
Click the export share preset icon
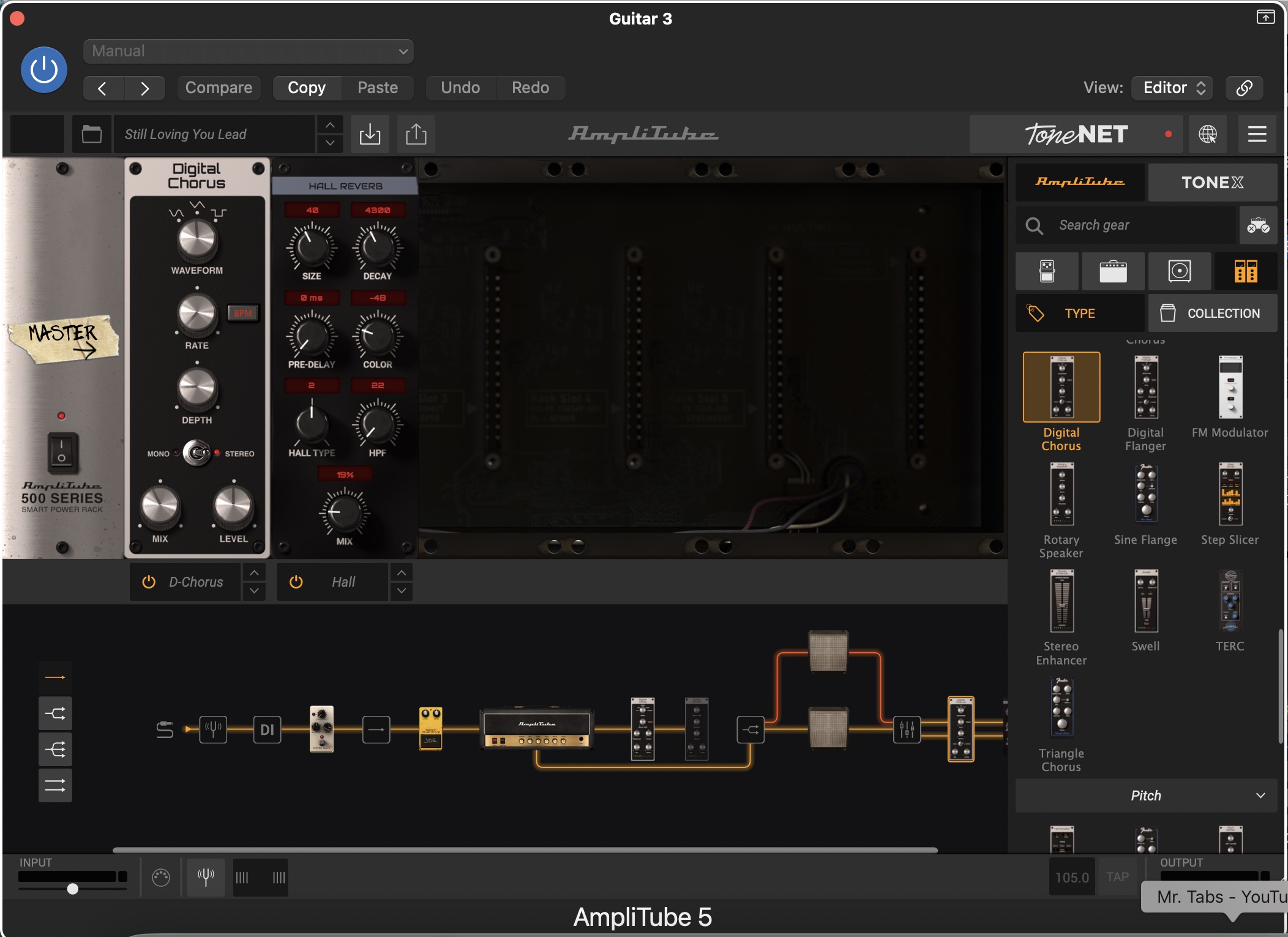(416, 134)
